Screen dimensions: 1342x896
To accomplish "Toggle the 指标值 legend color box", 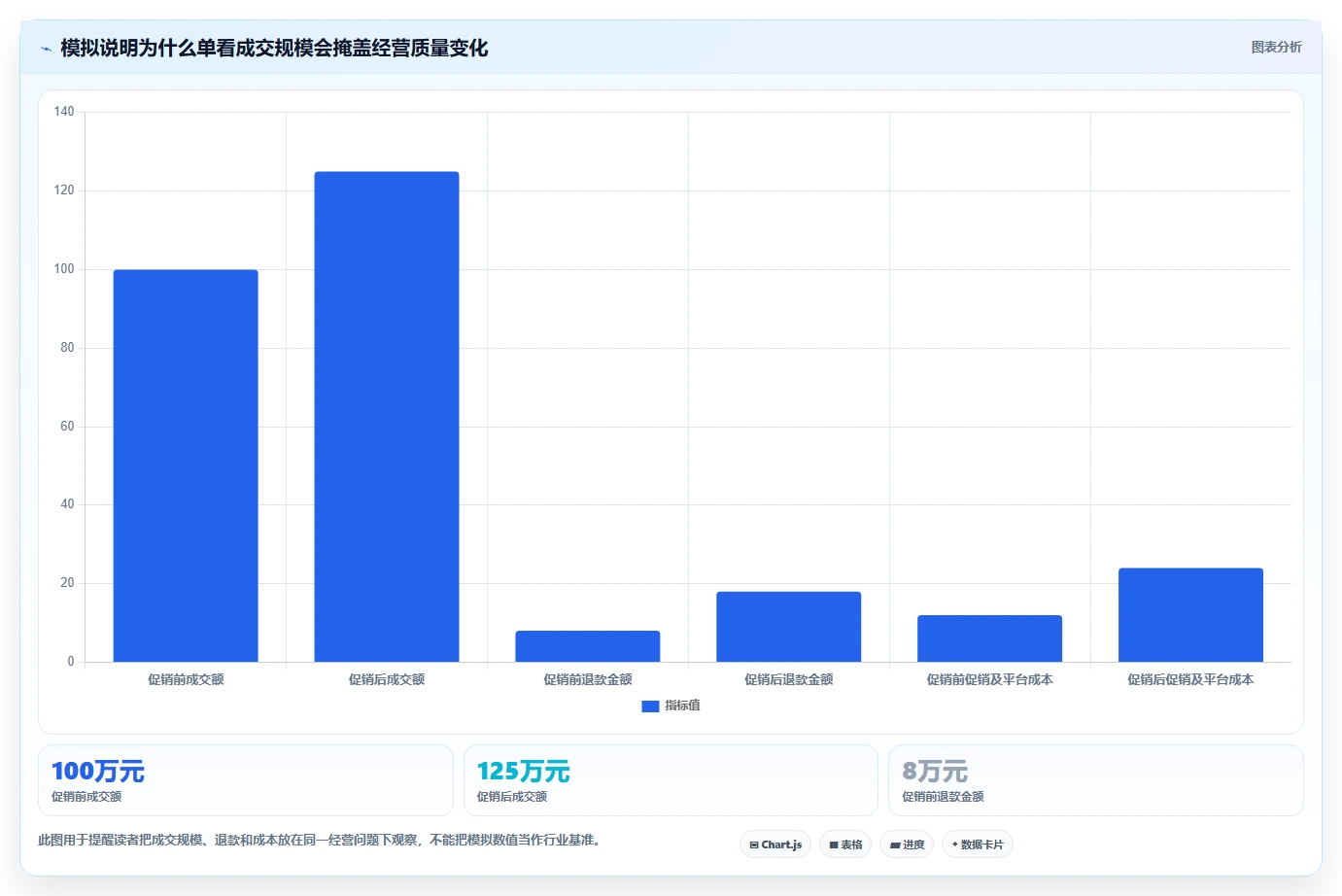I will (650, 706).
